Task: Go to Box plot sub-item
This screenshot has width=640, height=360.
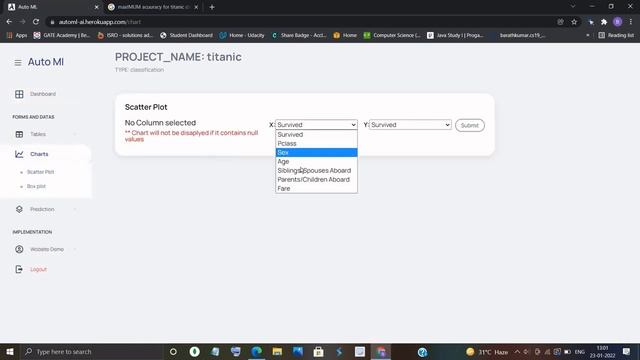Action: point(36,186)
